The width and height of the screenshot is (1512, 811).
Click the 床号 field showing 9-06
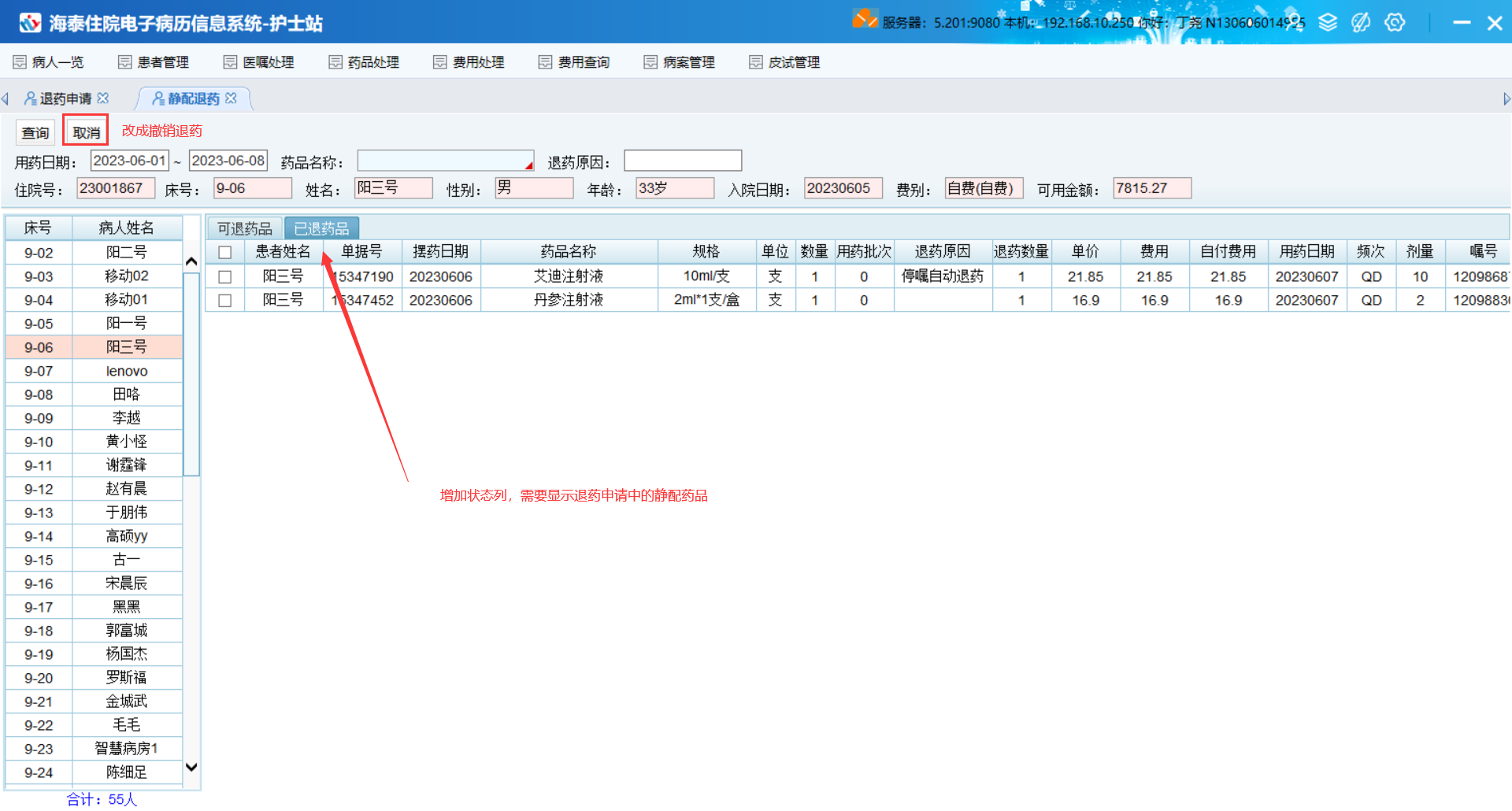(x=253, y=188)
